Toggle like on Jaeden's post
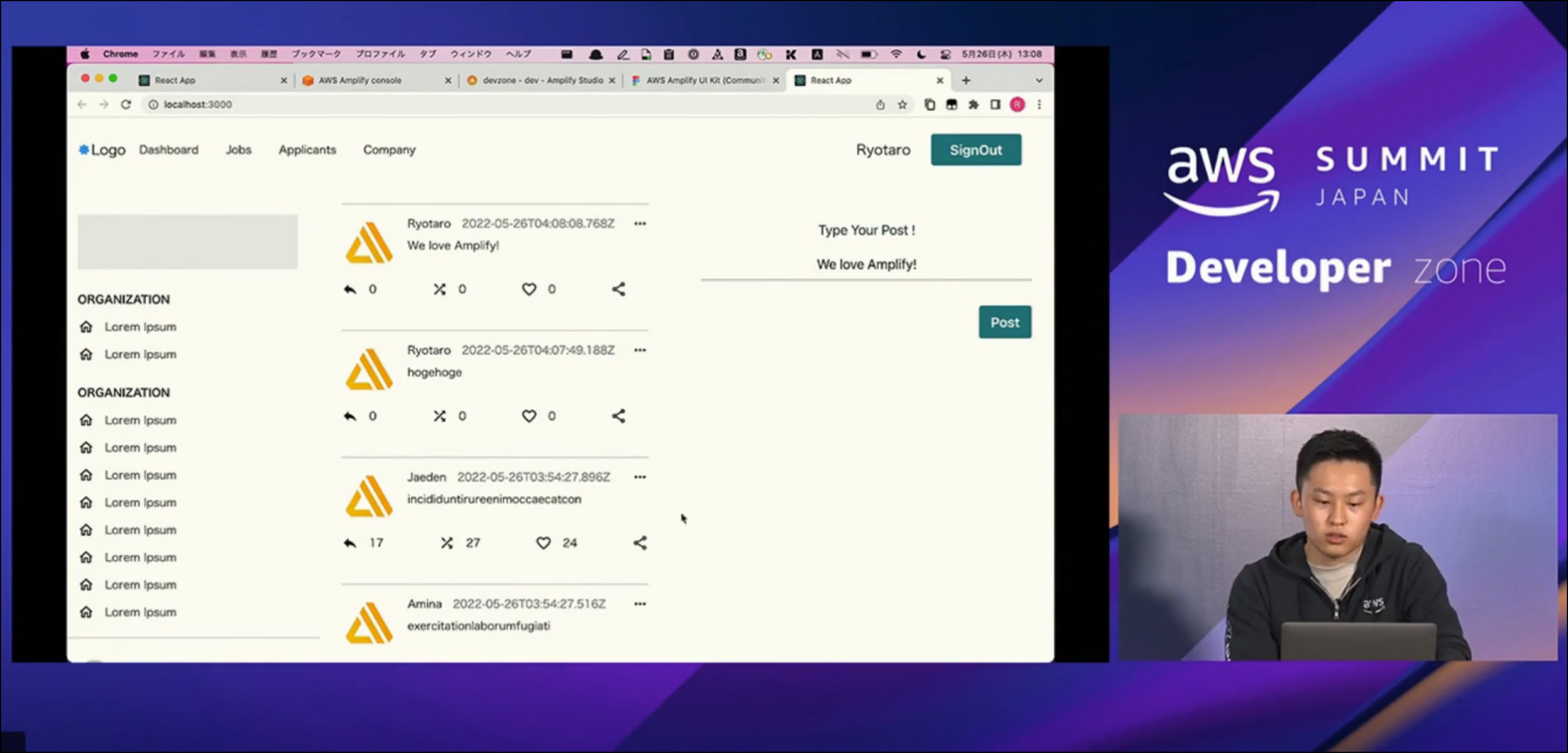 (x=543, y=542)
